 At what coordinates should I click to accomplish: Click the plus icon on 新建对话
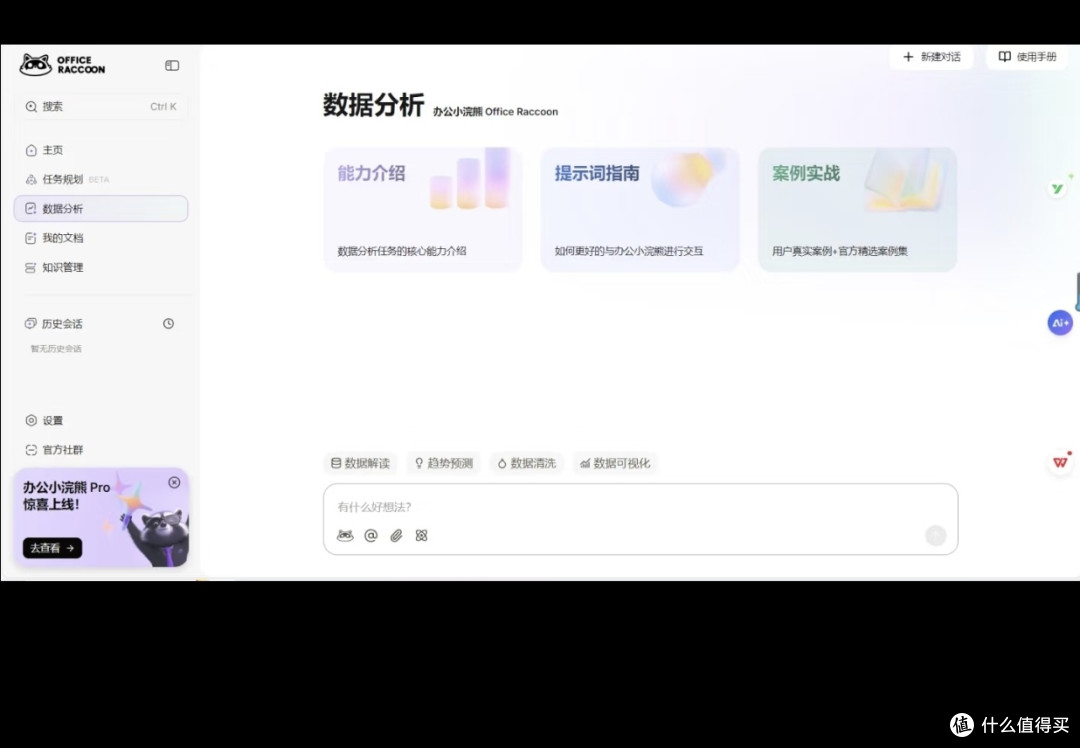coord(908,56)
